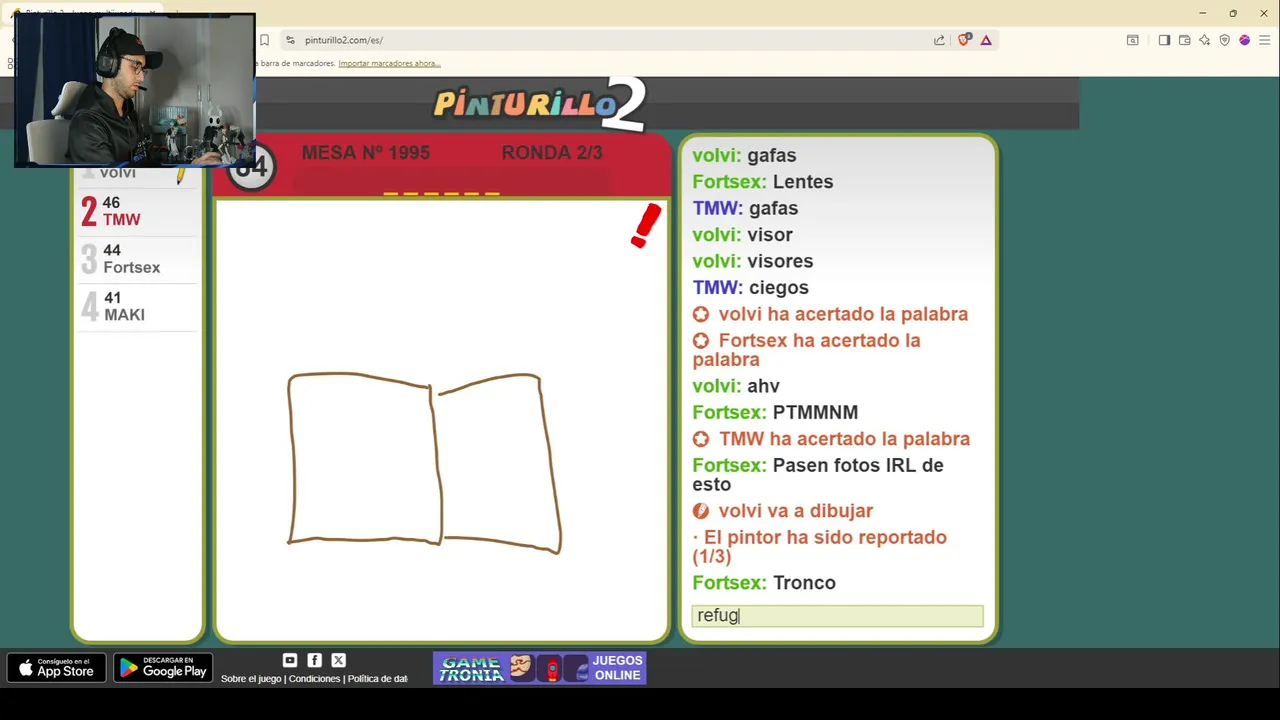
Task: Click the hidden word dashes hint
Action: [441, 194]
